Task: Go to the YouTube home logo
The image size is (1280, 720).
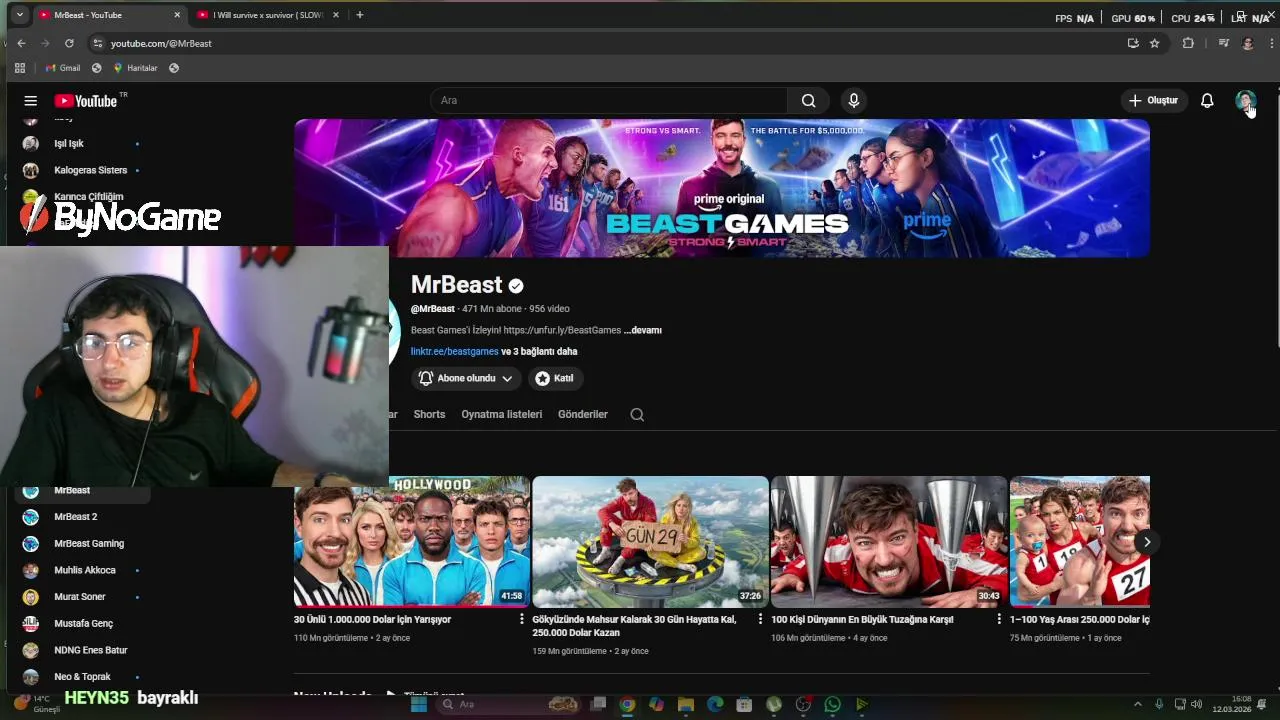Action: tap(86, 100)
